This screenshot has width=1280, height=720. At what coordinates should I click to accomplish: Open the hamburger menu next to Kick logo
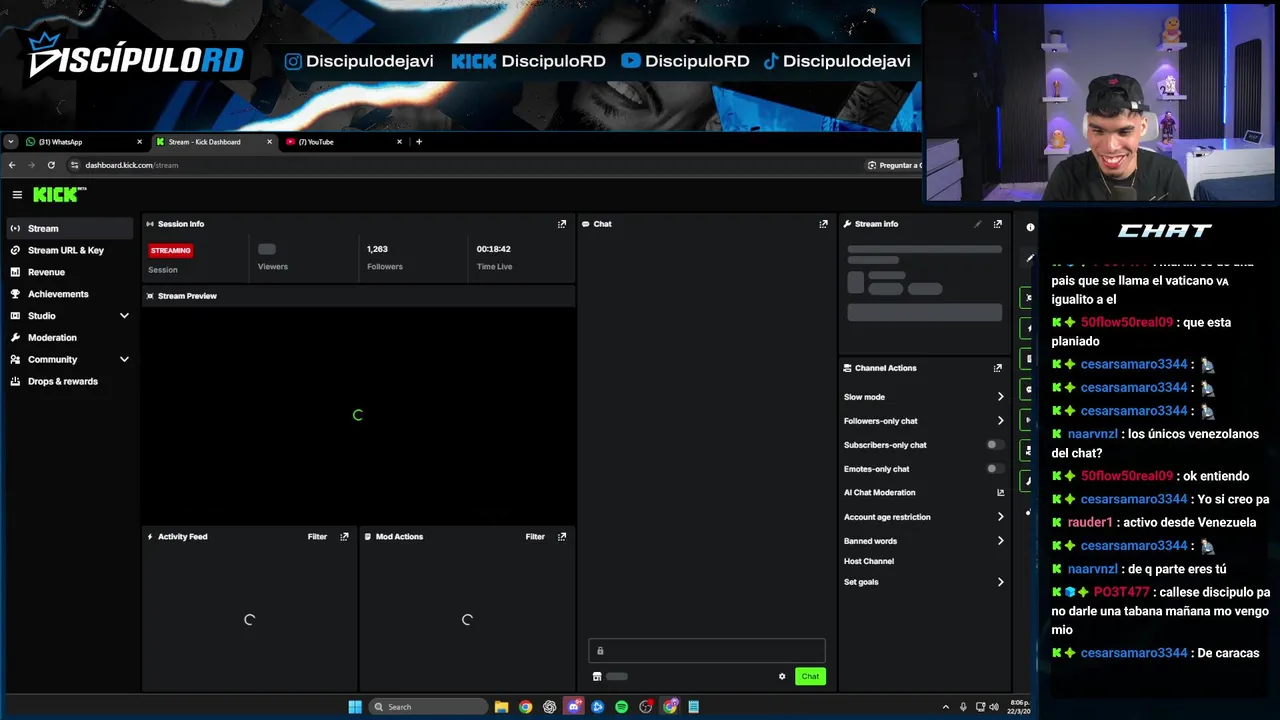(17, 195)
